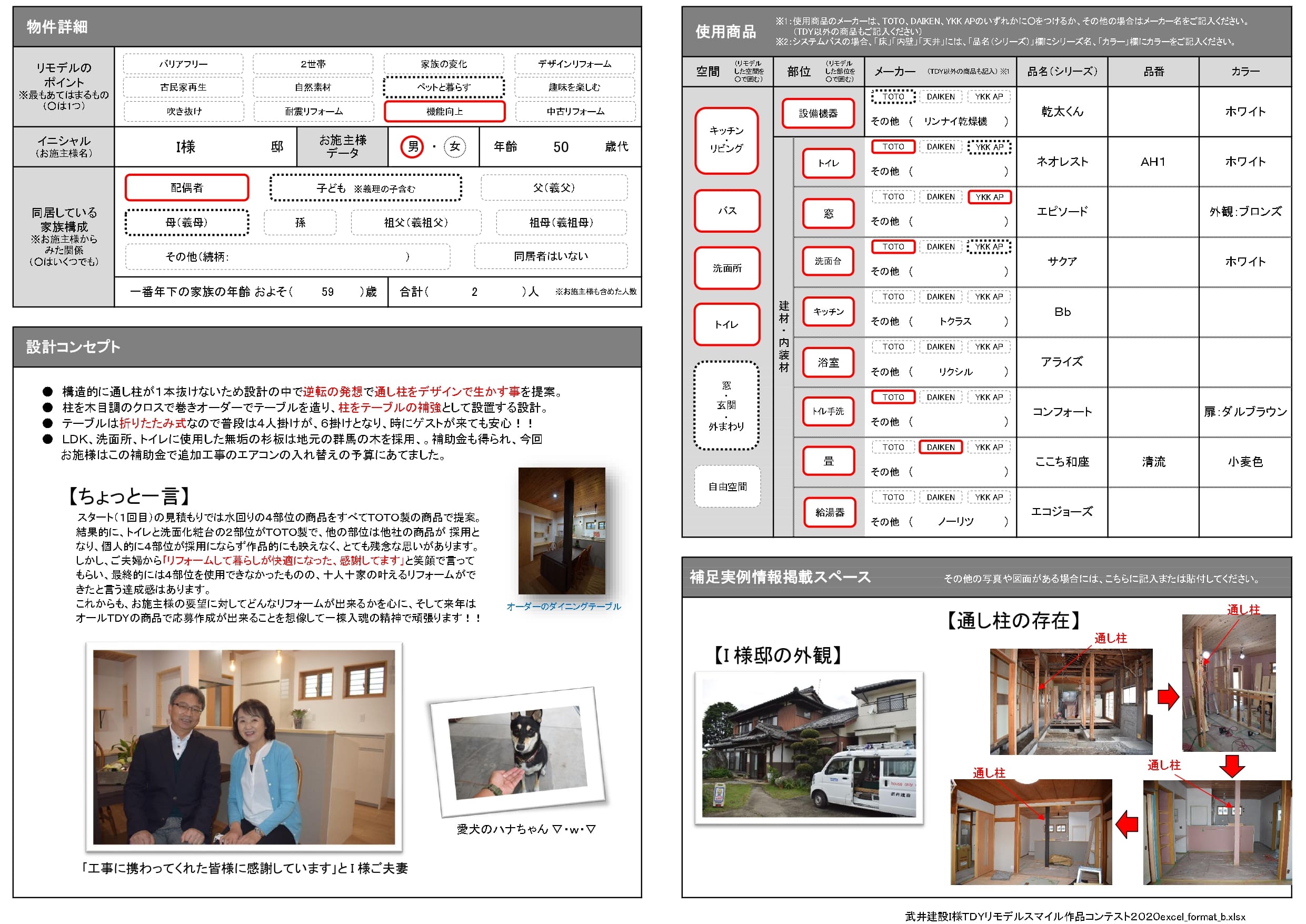
Task: Click the バリアフリー option box
Action: 183,64
